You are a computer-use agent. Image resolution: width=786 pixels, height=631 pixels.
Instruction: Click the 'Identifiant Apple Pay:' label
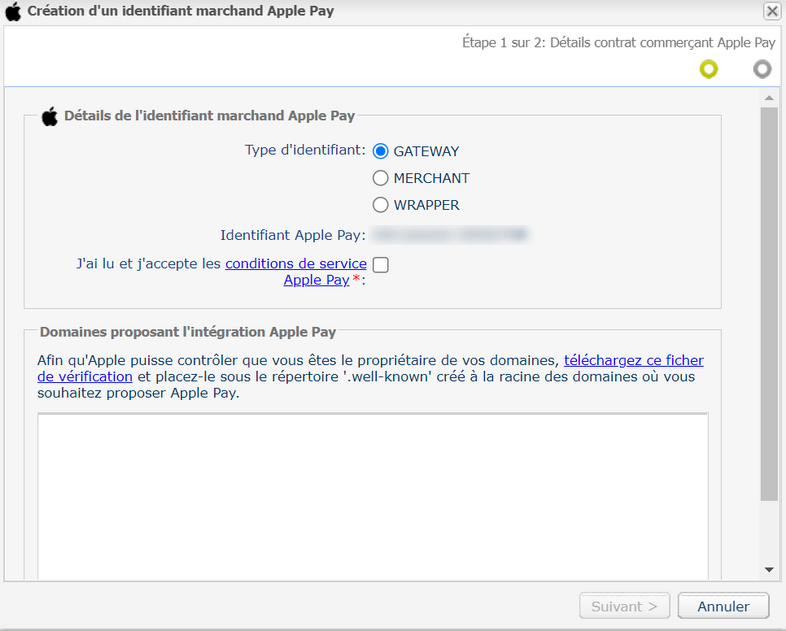(x=293, y=235)
